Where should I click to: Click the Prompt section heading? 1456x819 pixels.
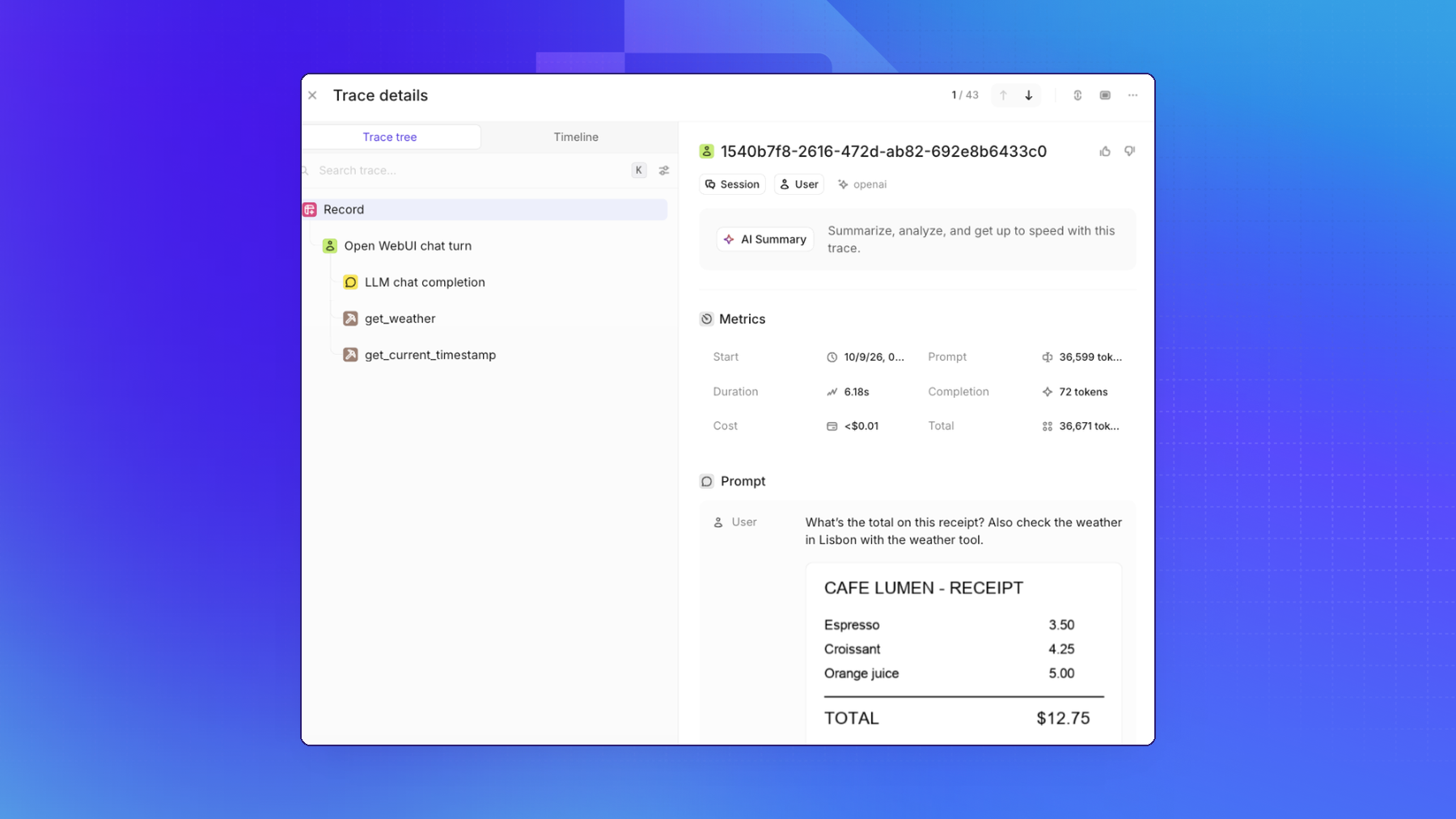coord(743,481)
